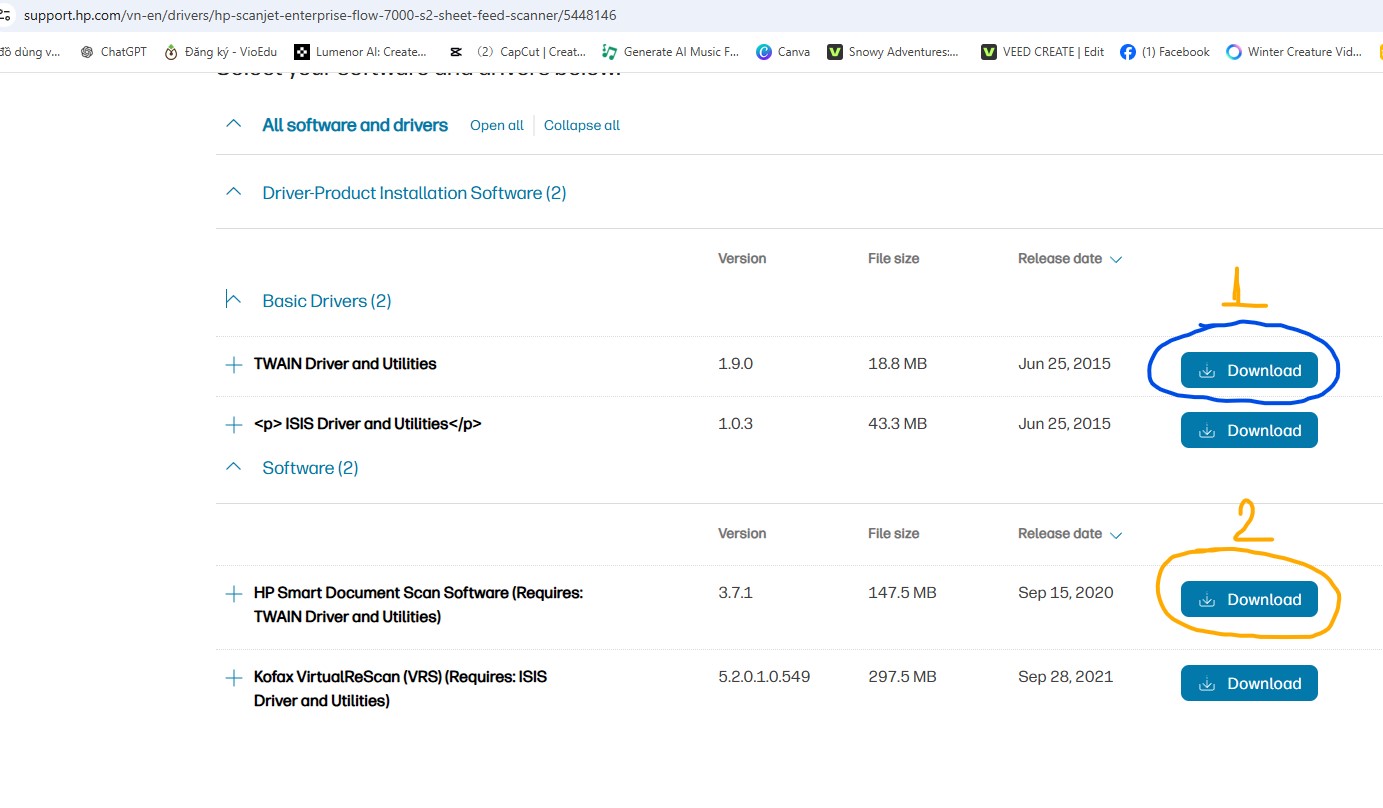Collapse the Driver-Product Installation Software section
This screenshot has width=1383, height=808.
tap(234, 192)
